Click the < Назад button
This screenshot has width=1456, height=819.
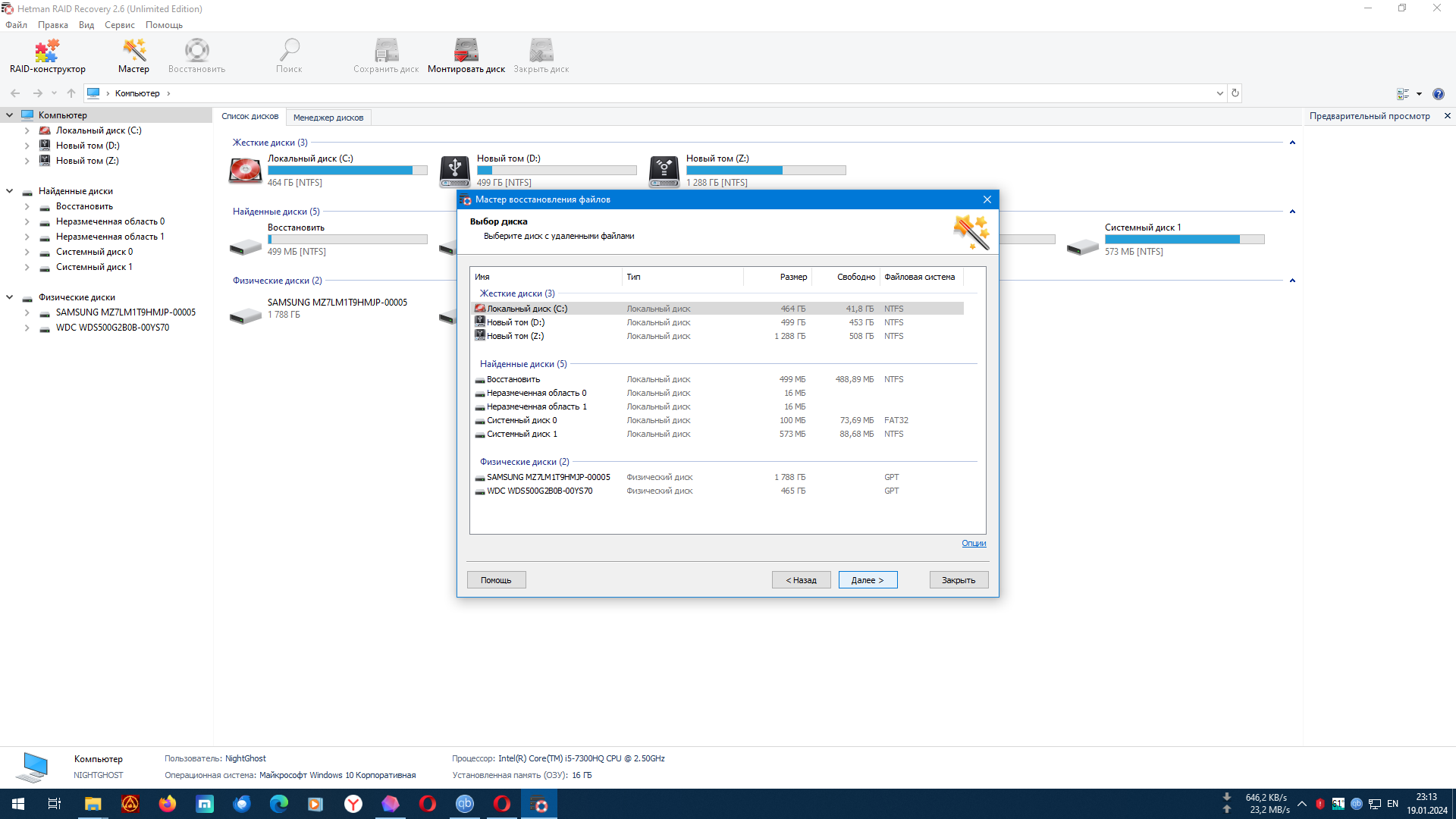coord(801,580)
